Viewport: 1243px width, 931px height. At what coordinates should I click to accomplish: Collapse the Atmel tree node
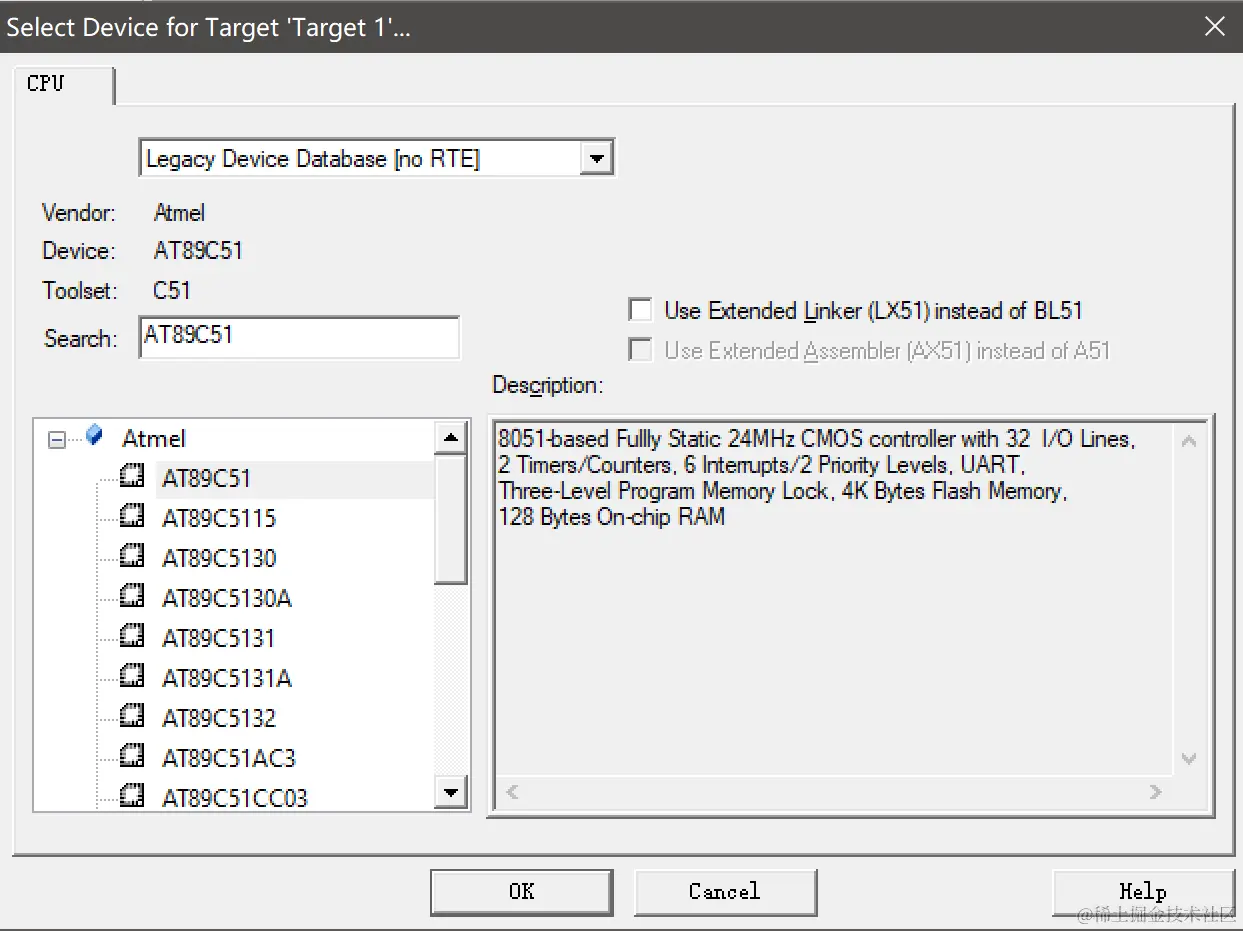[58, 439]
